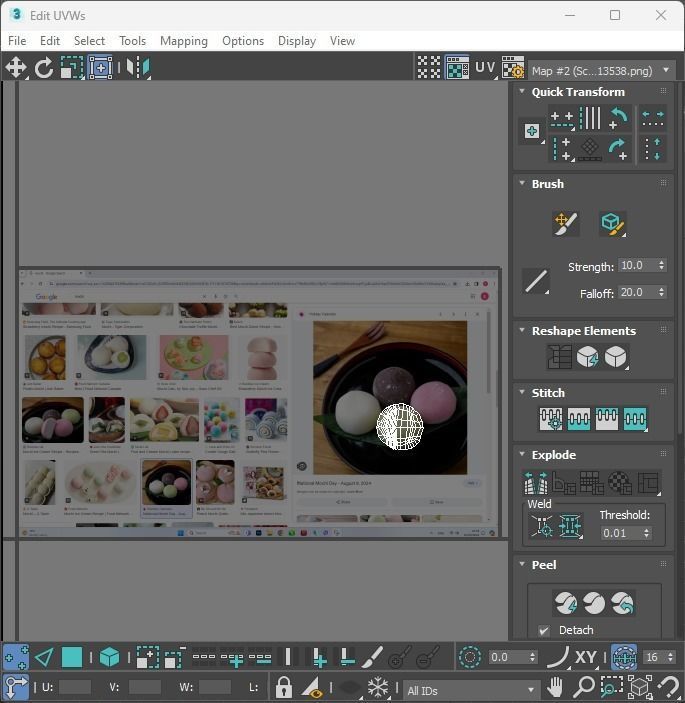
Task: Click the Brush Strength spinner
Action: [661, 265]
